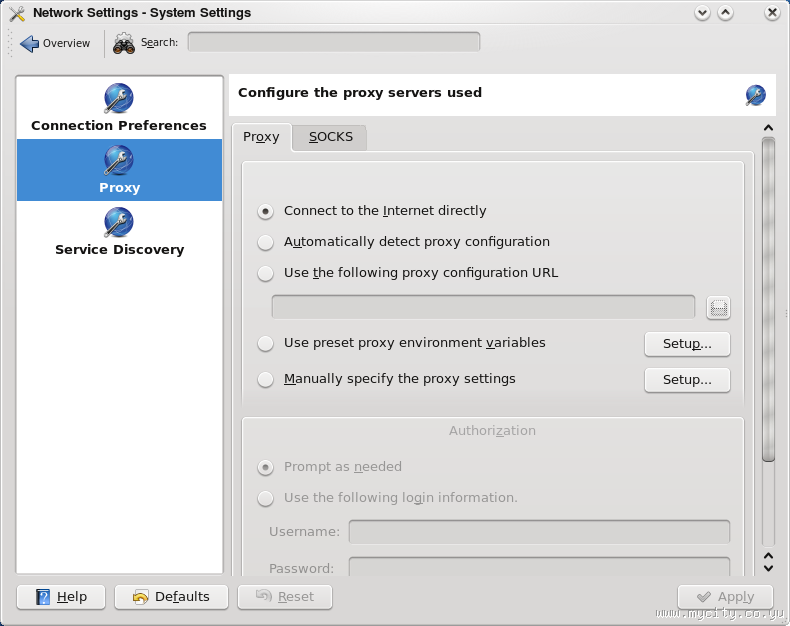This screenshot has width=790, height=626.
Task: Choose Manually specify the proxy settings
Action: pyautogui.click(x=265, y=380)
